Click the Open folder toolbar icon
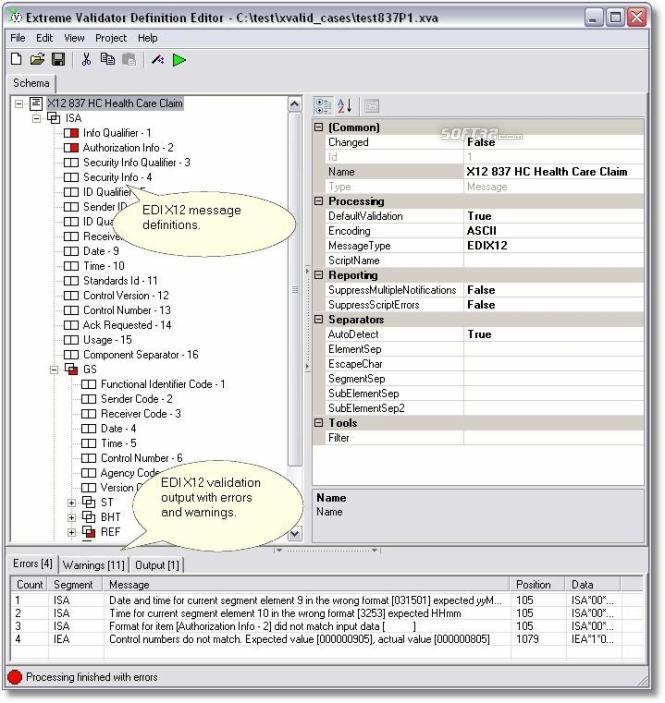The width and height of the screenshot is (665, 703). pos(37,59)
